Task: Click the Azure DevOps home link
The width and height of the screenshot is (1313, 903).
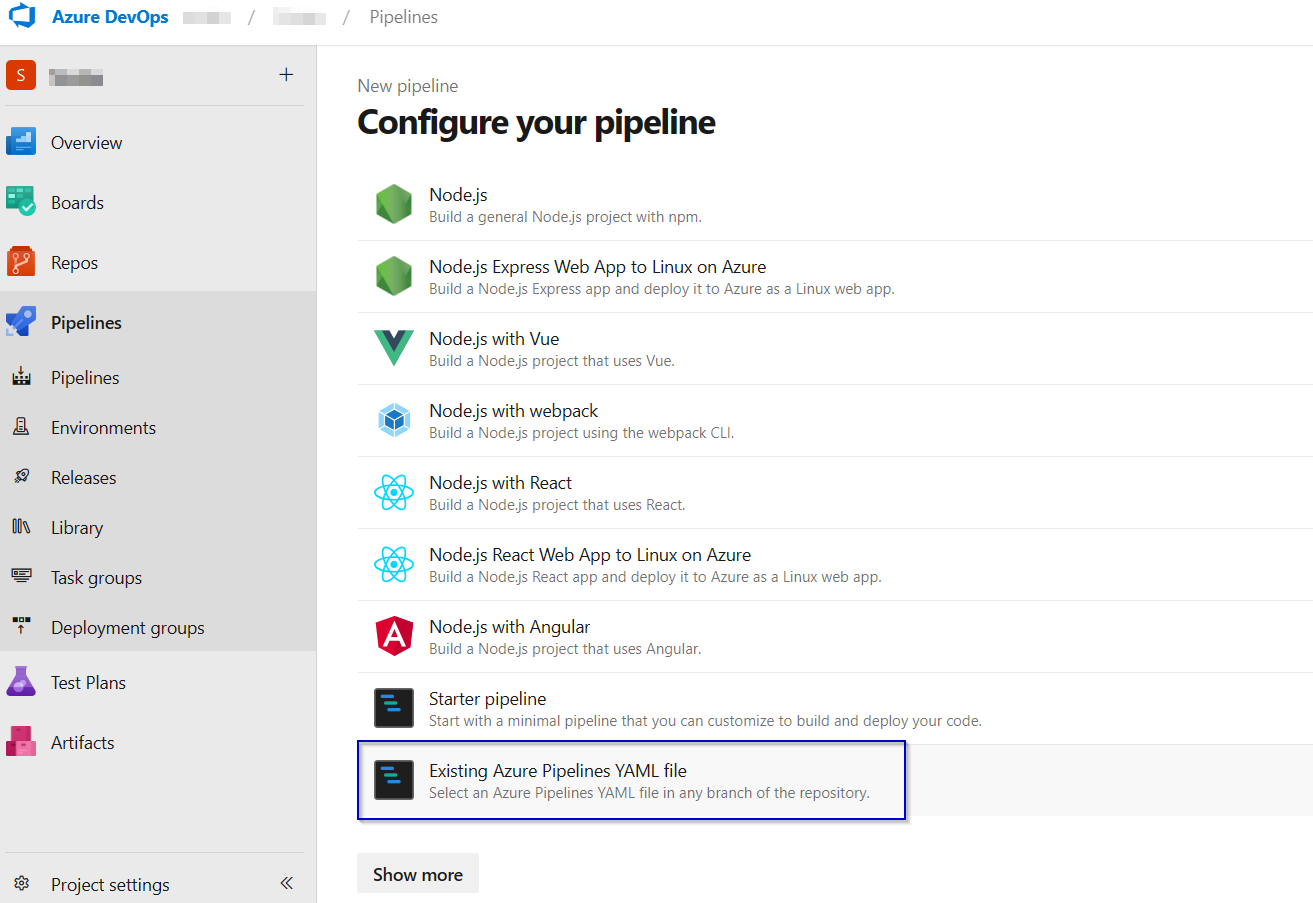Action: pyautogui.click(x=110, y=17)
